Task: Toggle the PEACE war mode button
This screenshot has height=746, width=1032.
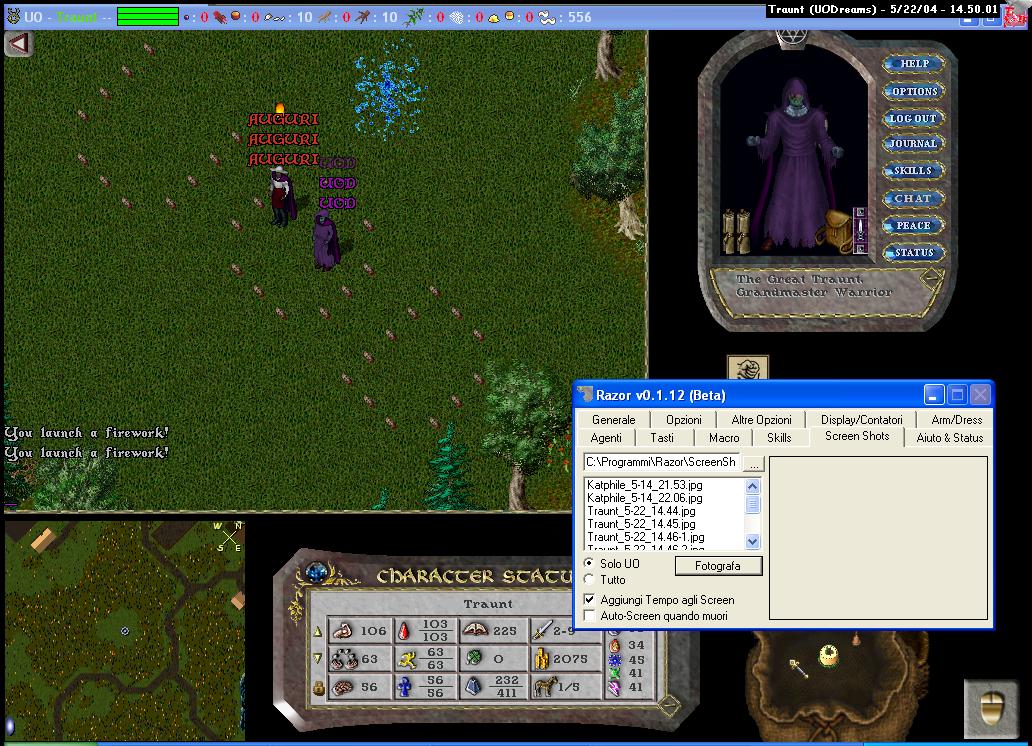Action: click(x=914, y=225)
